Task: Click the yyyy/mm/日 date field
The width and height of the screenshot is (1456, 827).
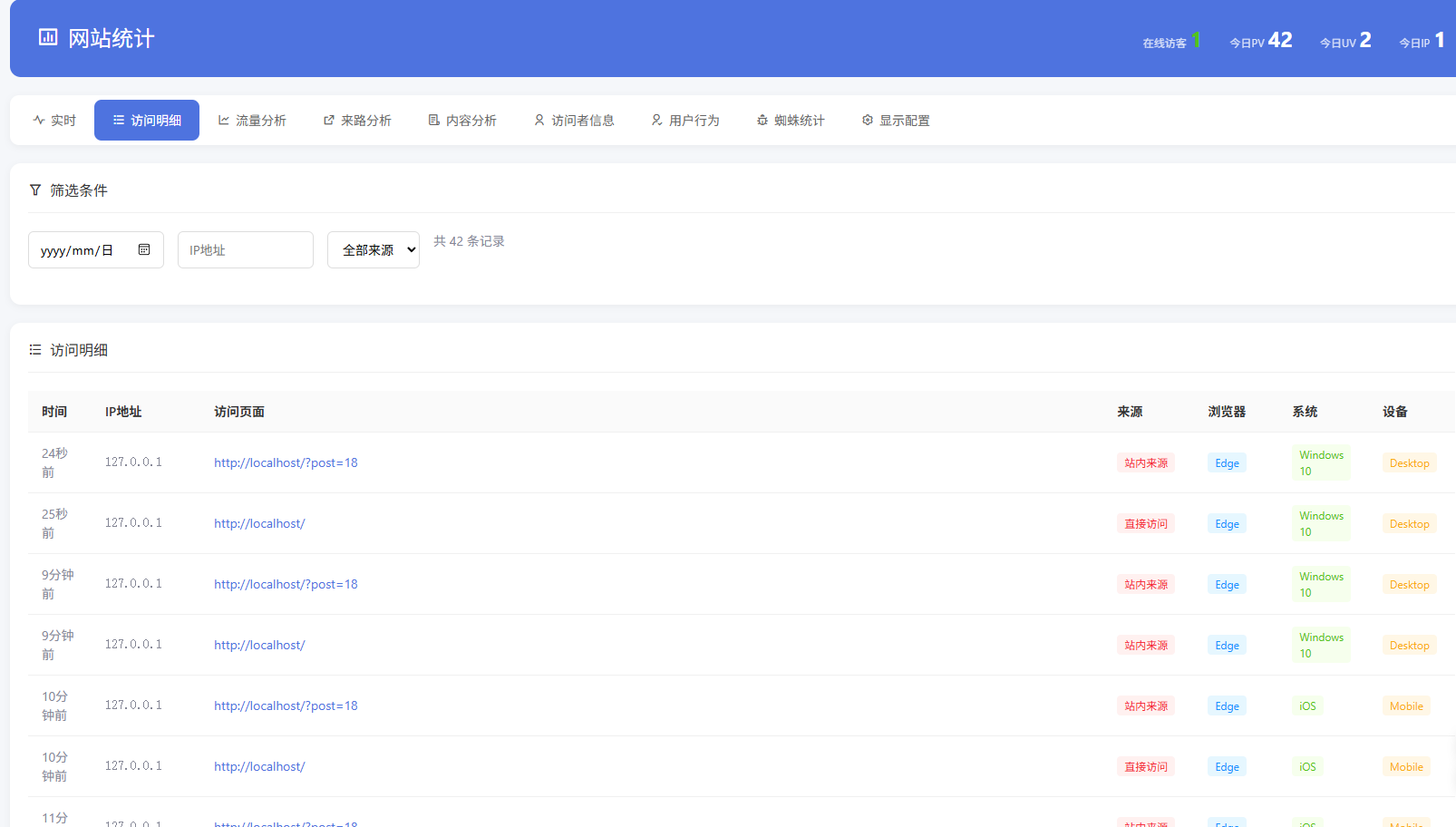Action: pos(82,250)
